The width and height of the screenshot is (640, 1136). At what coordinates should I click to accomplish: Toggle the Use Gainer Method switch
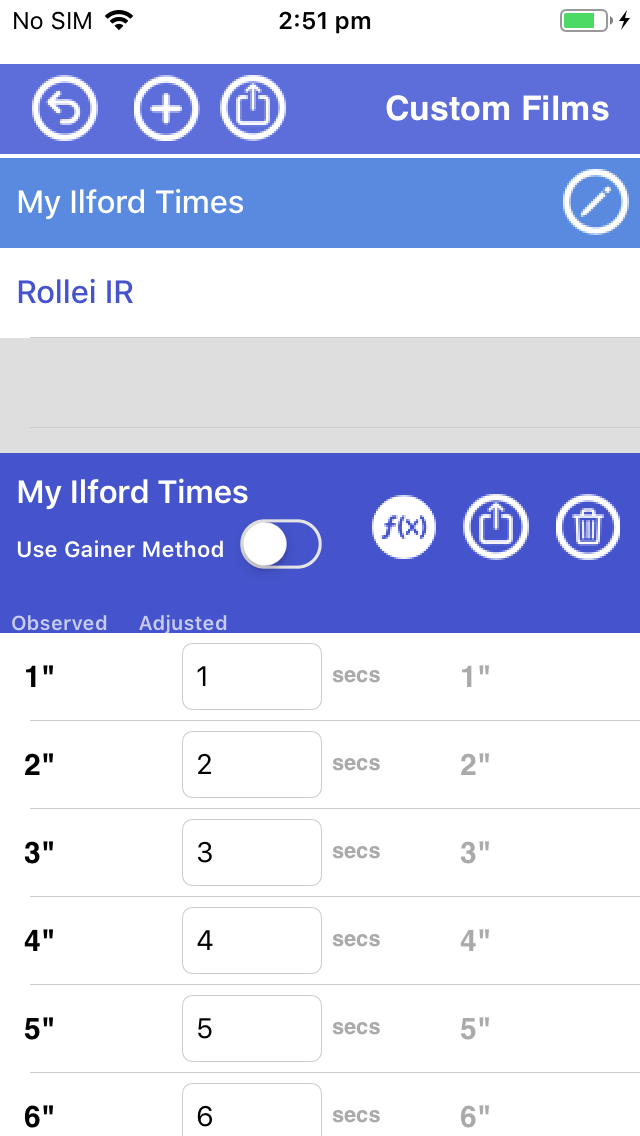281,546
